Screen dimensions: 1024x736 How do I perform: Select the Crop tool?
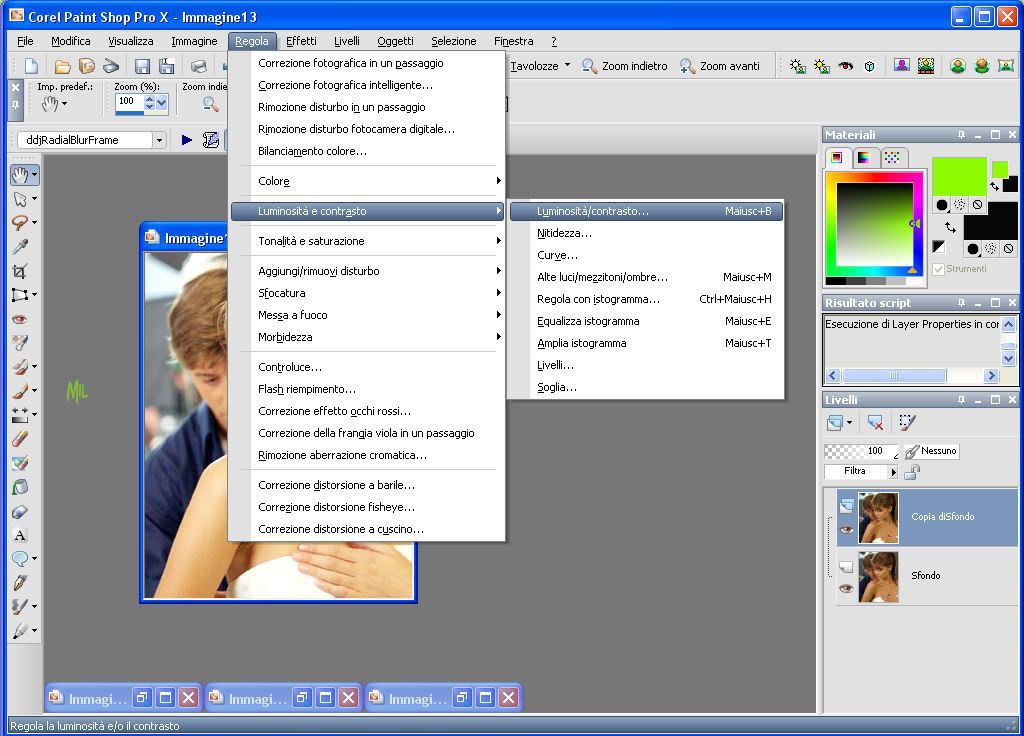tap(20, 271)
